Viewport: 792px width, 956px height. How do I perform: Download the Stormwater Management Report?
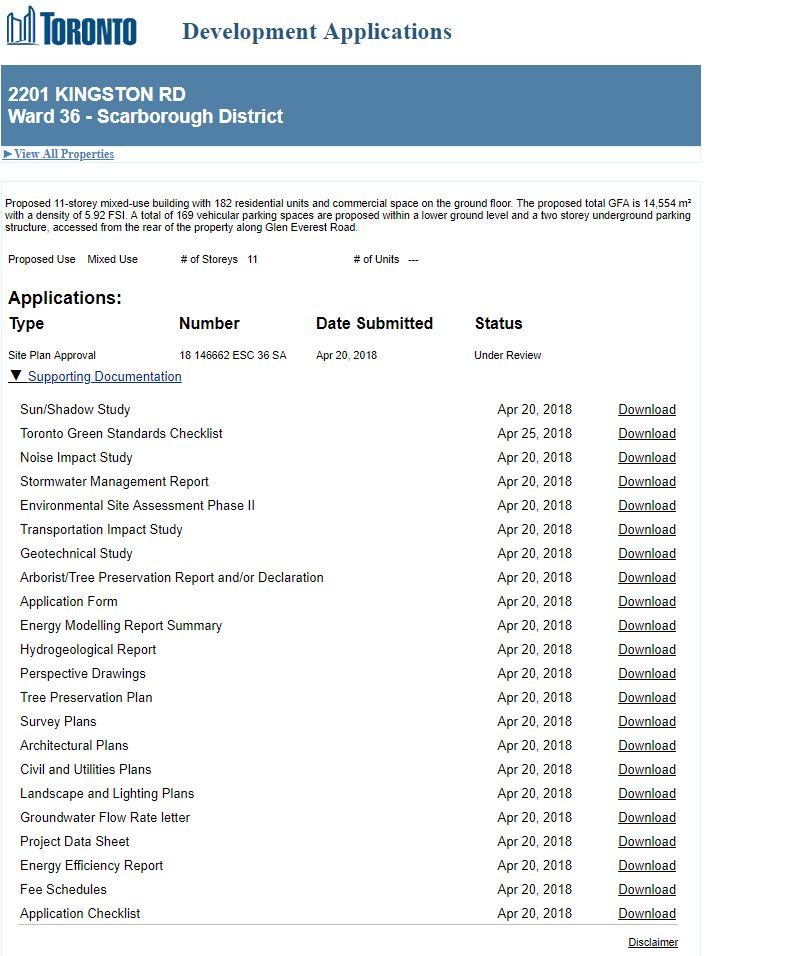point(646,482)
